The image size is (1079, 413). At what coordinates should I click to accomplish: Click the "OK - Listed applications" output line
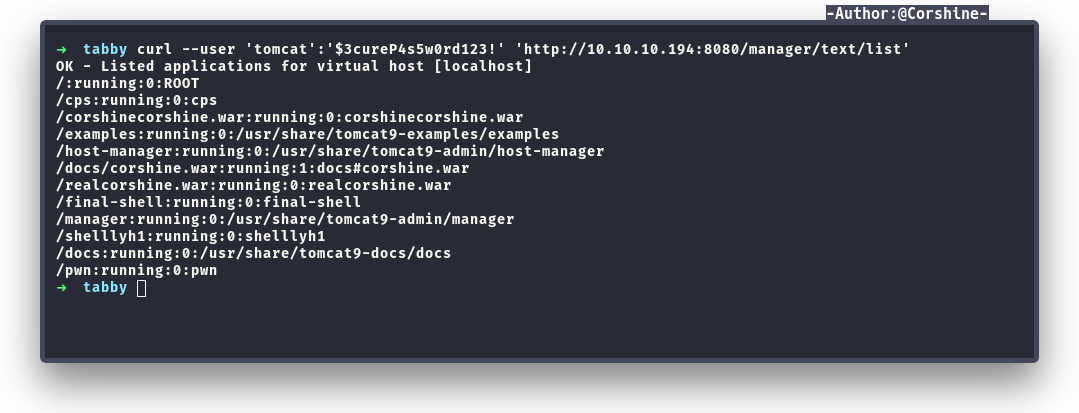click(294, 66)
